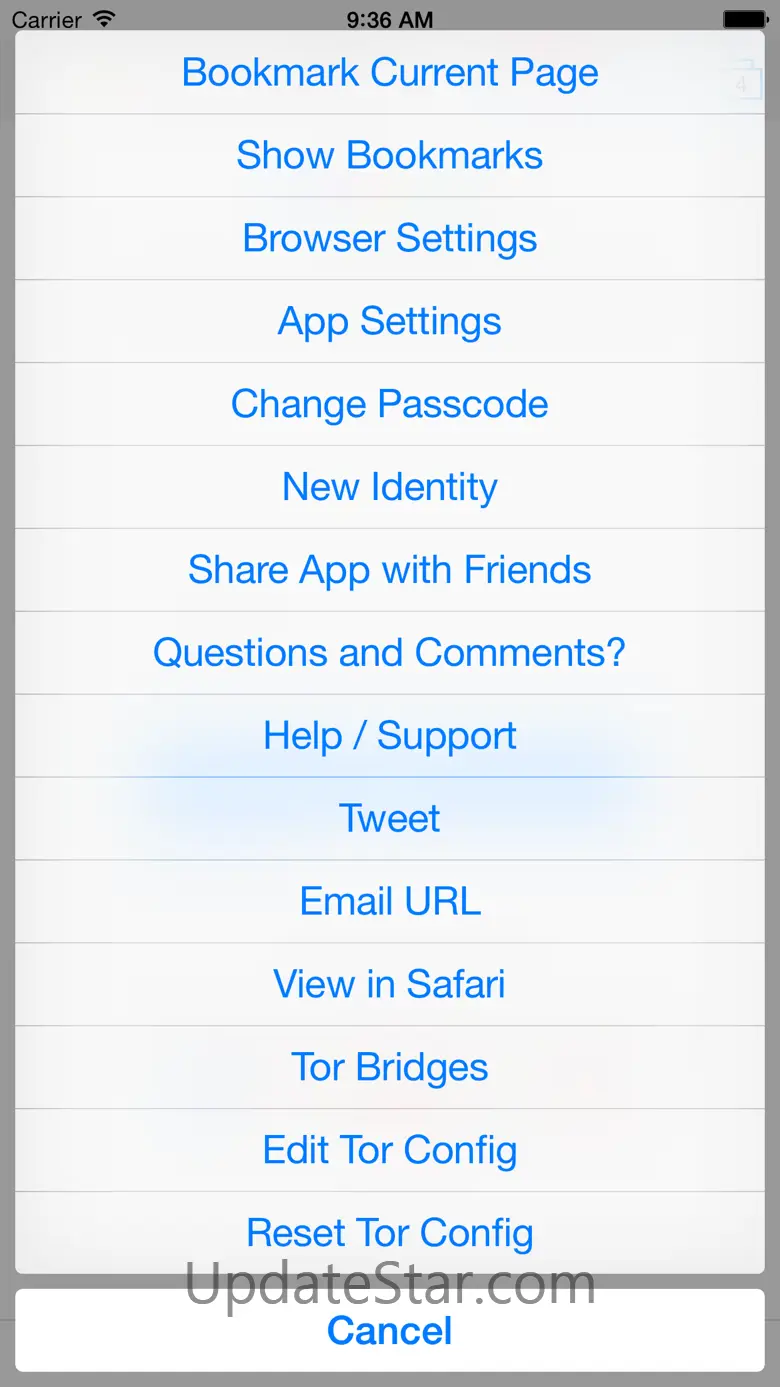Open Tor Bridges settings

point(390,1068)
